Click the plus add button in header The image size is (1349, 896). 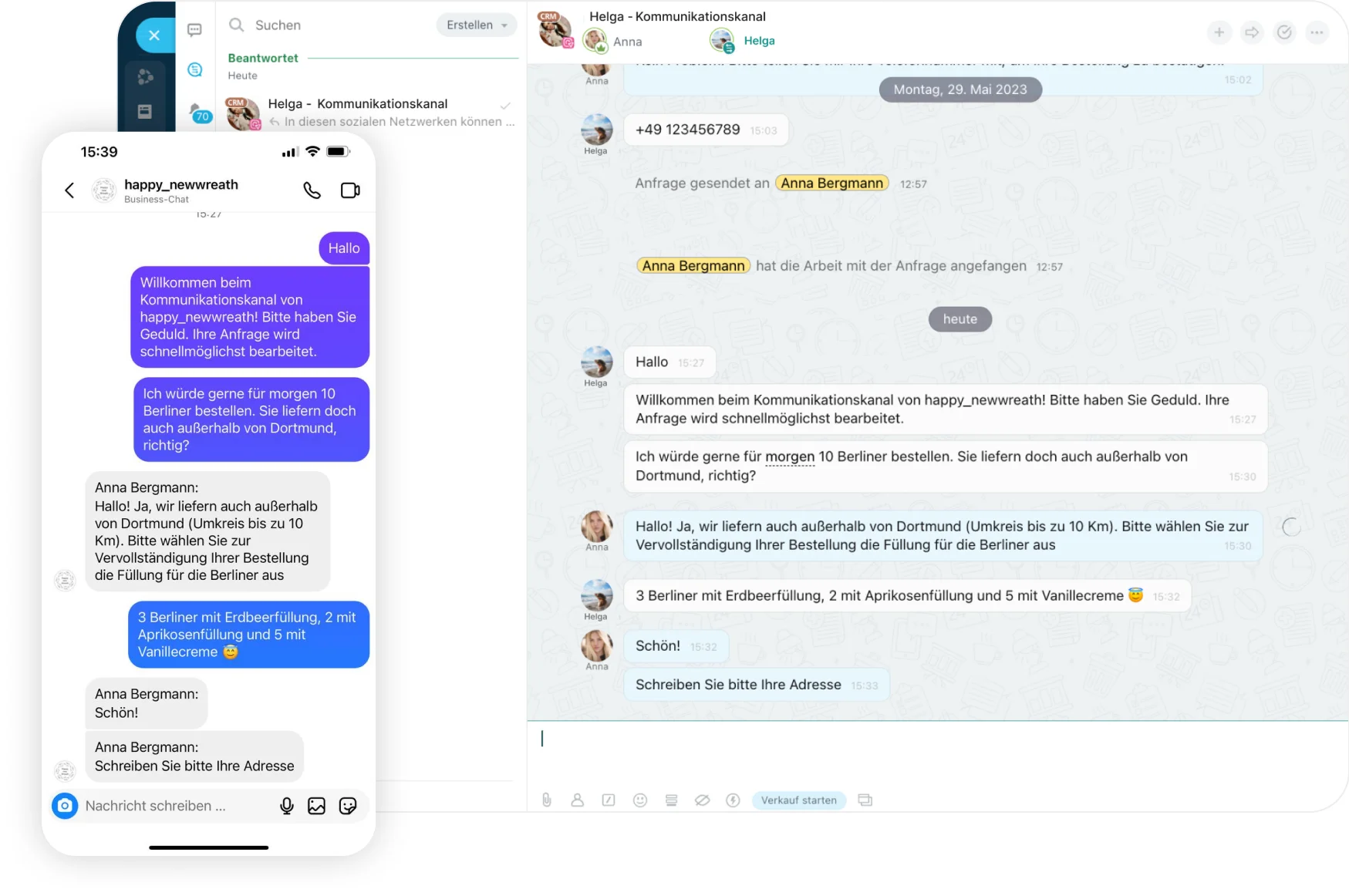[1219, 32]
